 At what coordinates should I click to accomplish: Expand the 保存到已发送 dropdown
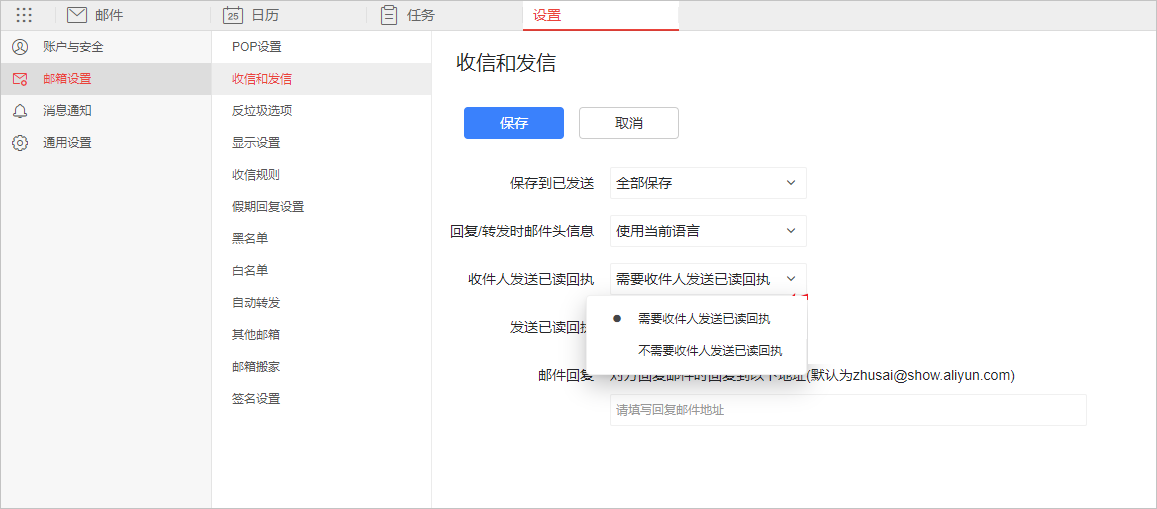click(x=707, y=183)
